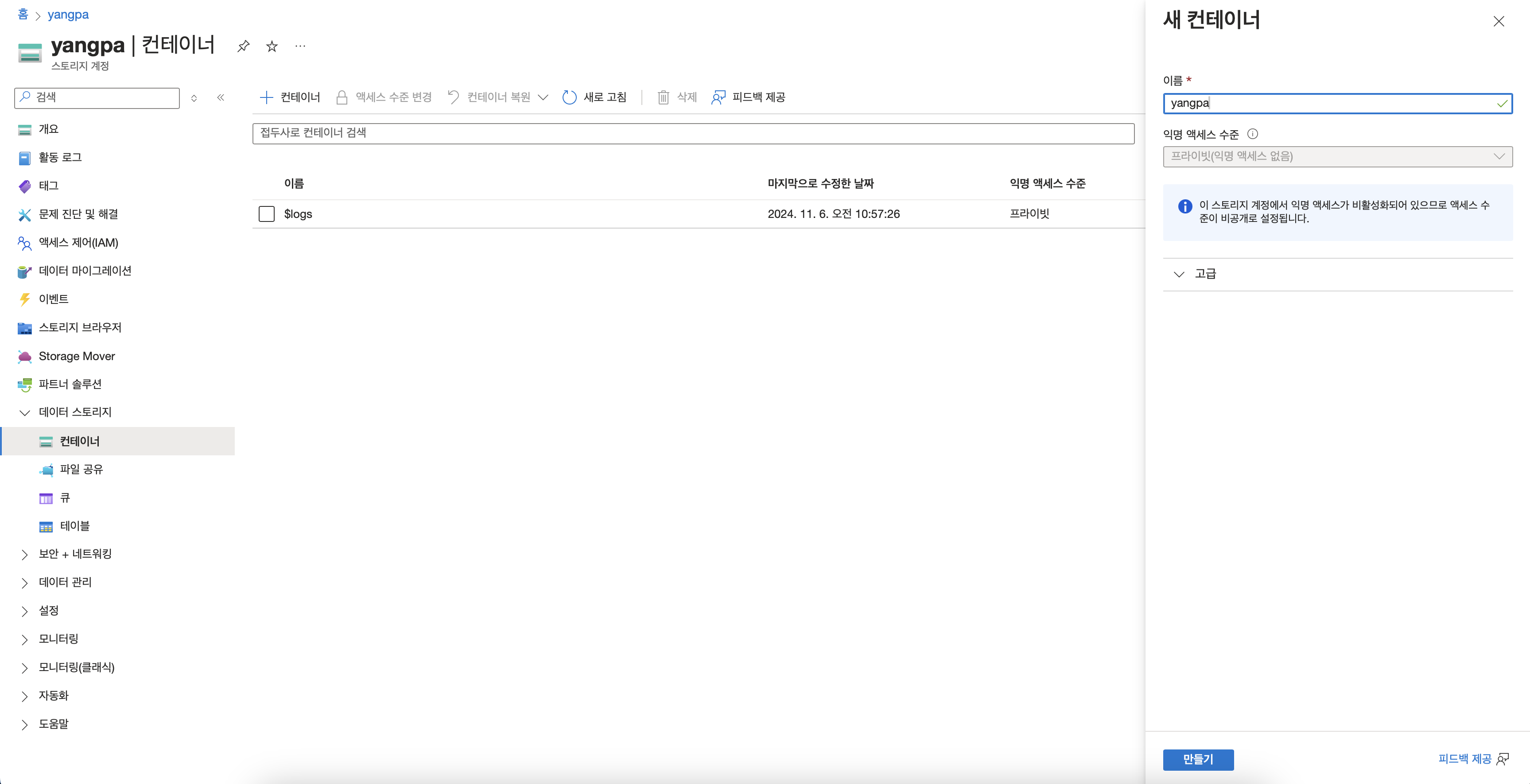Check the $logs container checkbox

point(266,214)
